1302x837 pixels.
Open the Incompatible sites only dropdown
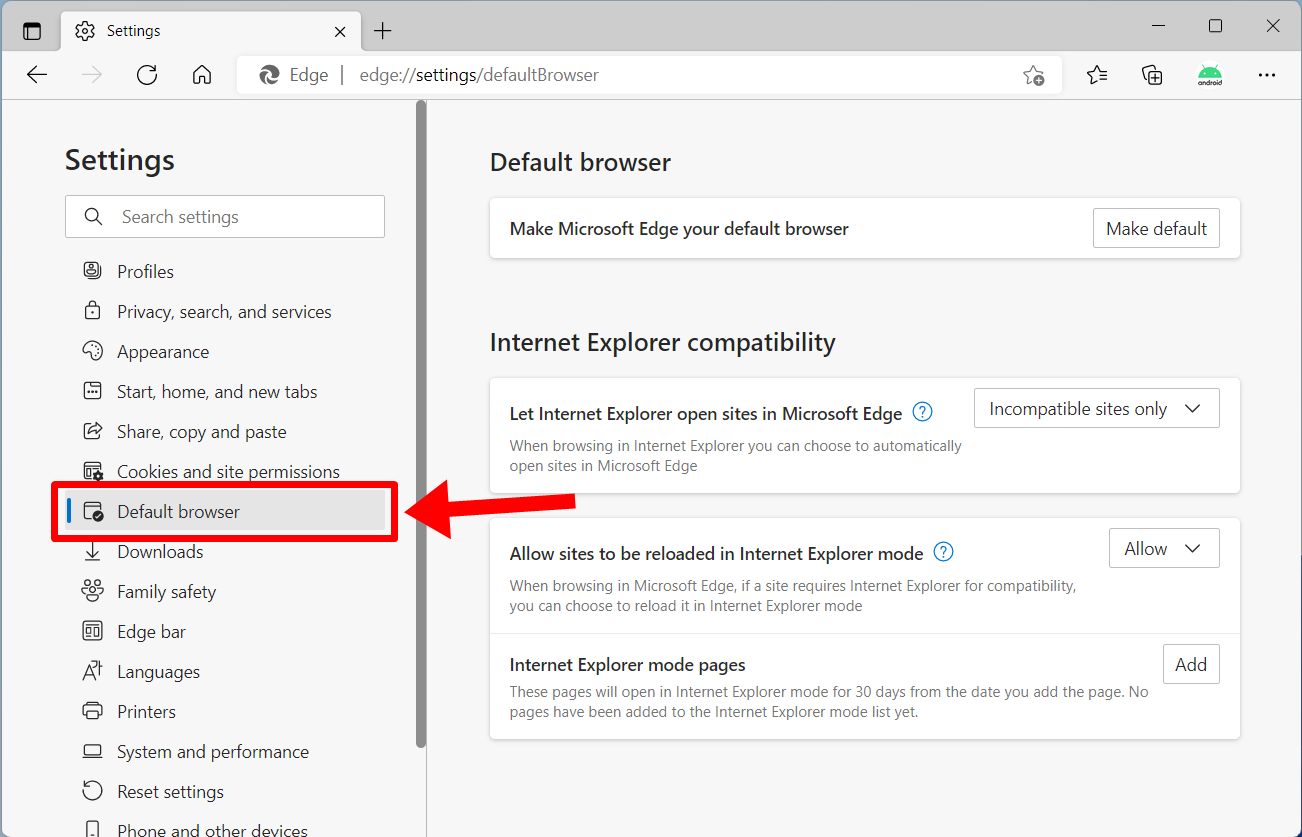pyautogui.click(x=1096, y=408)
